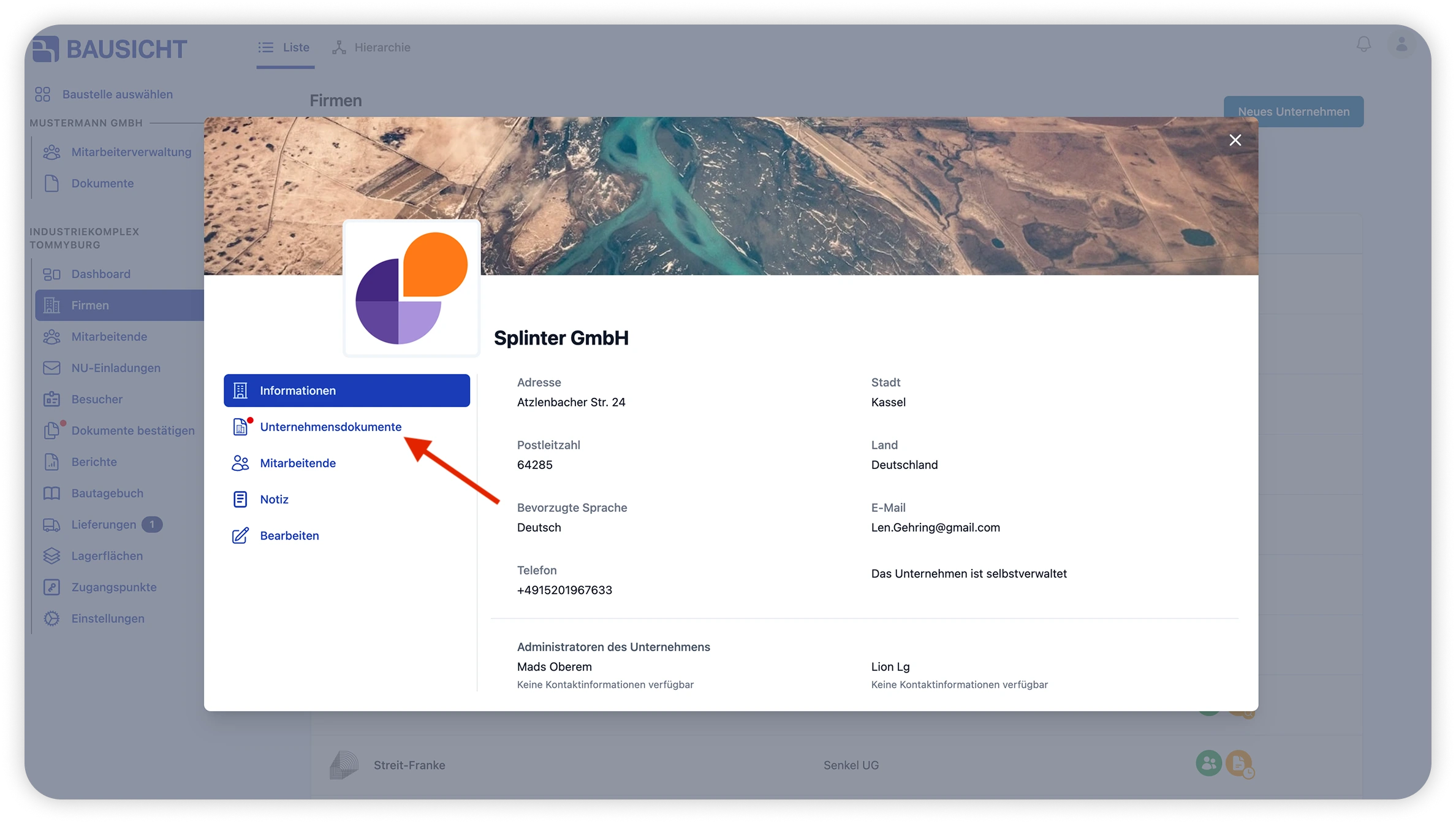Click the Notiz note icon in dialog

click(240, 499)
